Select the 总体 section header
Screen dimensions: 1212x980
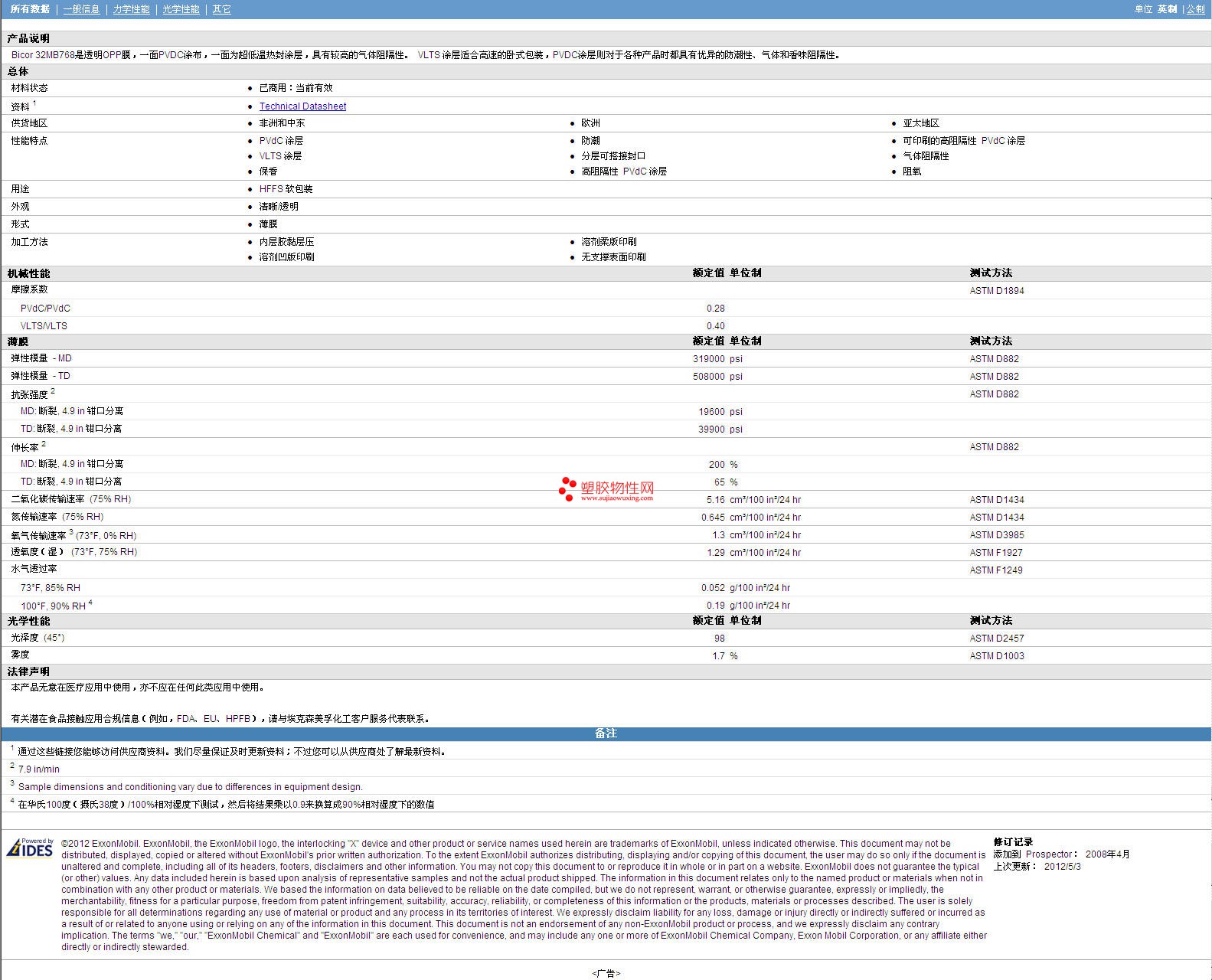18,71
